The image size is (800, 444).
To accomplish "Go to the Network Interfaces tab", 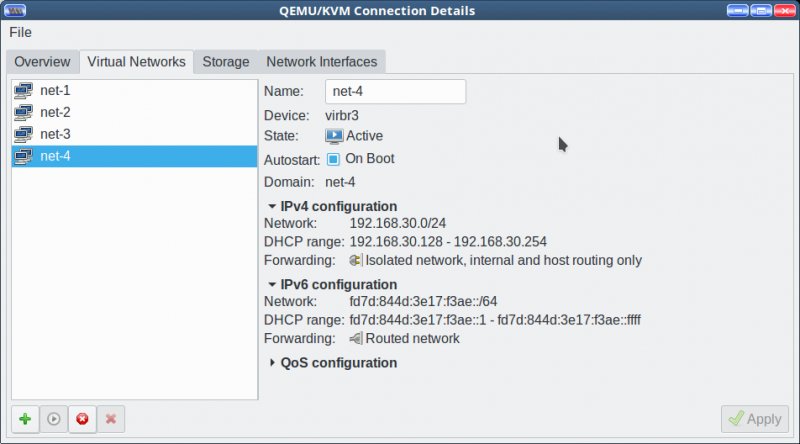I will pyautogui.click(x=321, y=62).
